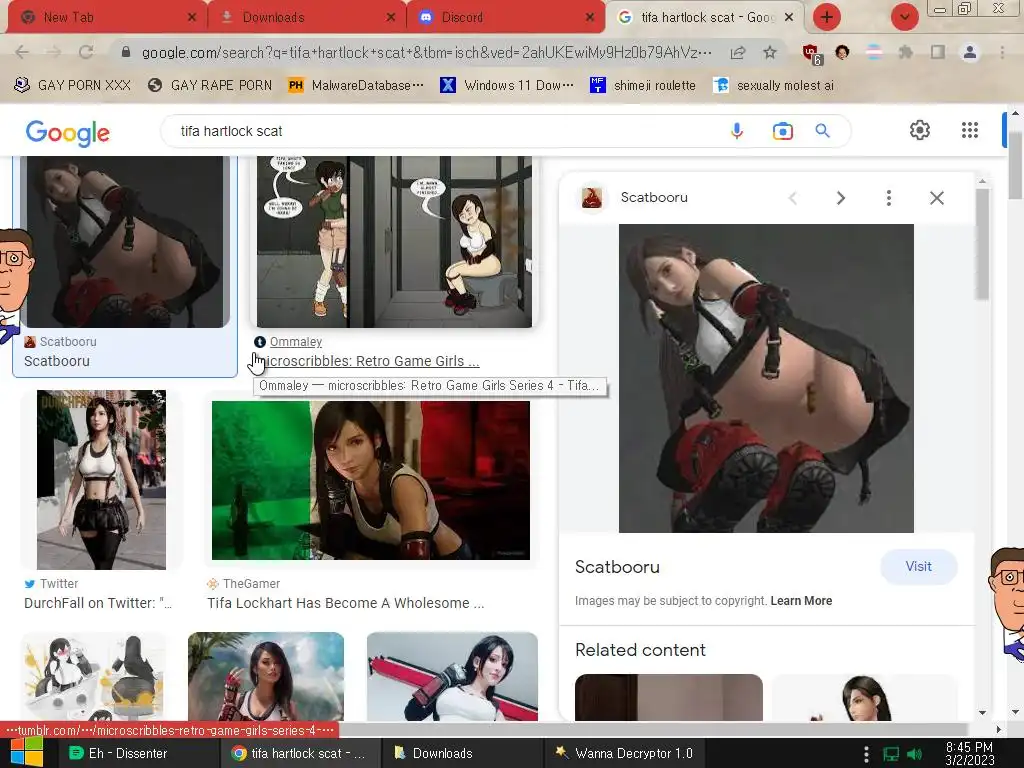Submit search with the magnifier icon
The image size is (1024, 768).
pyautogui.click(x=822, y=131)
